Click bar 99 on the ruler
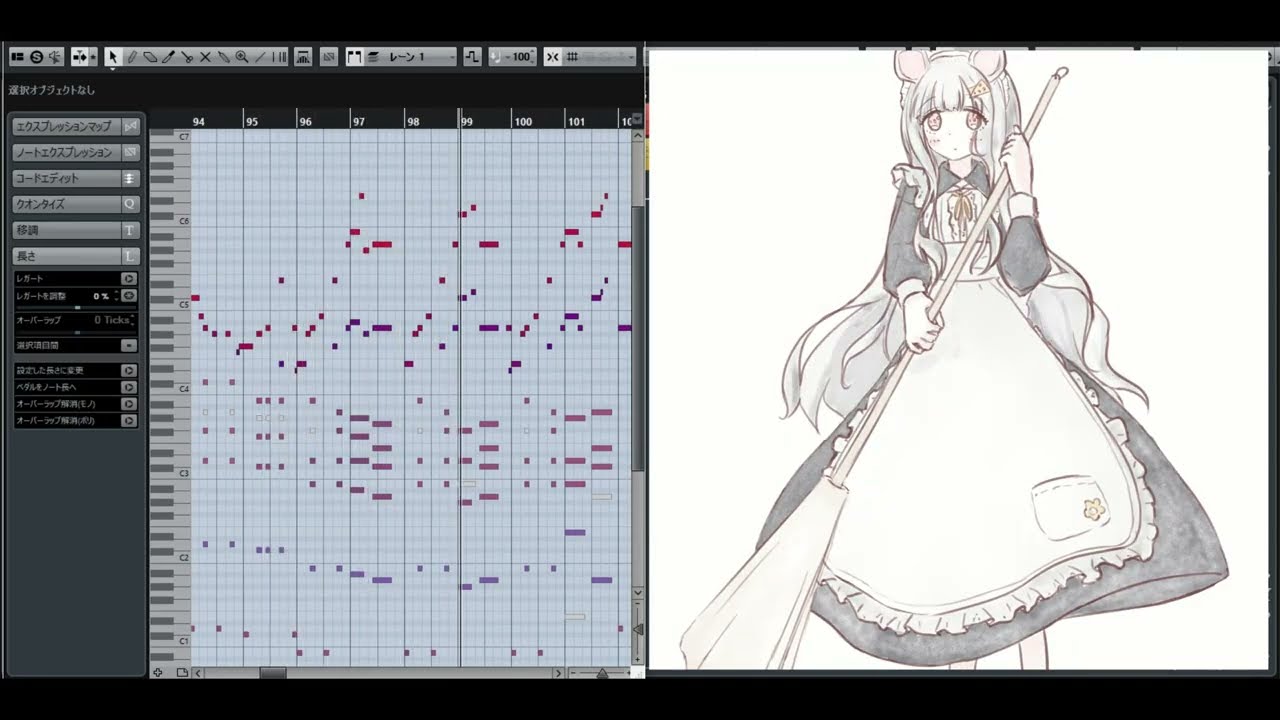 click(466, 121)
